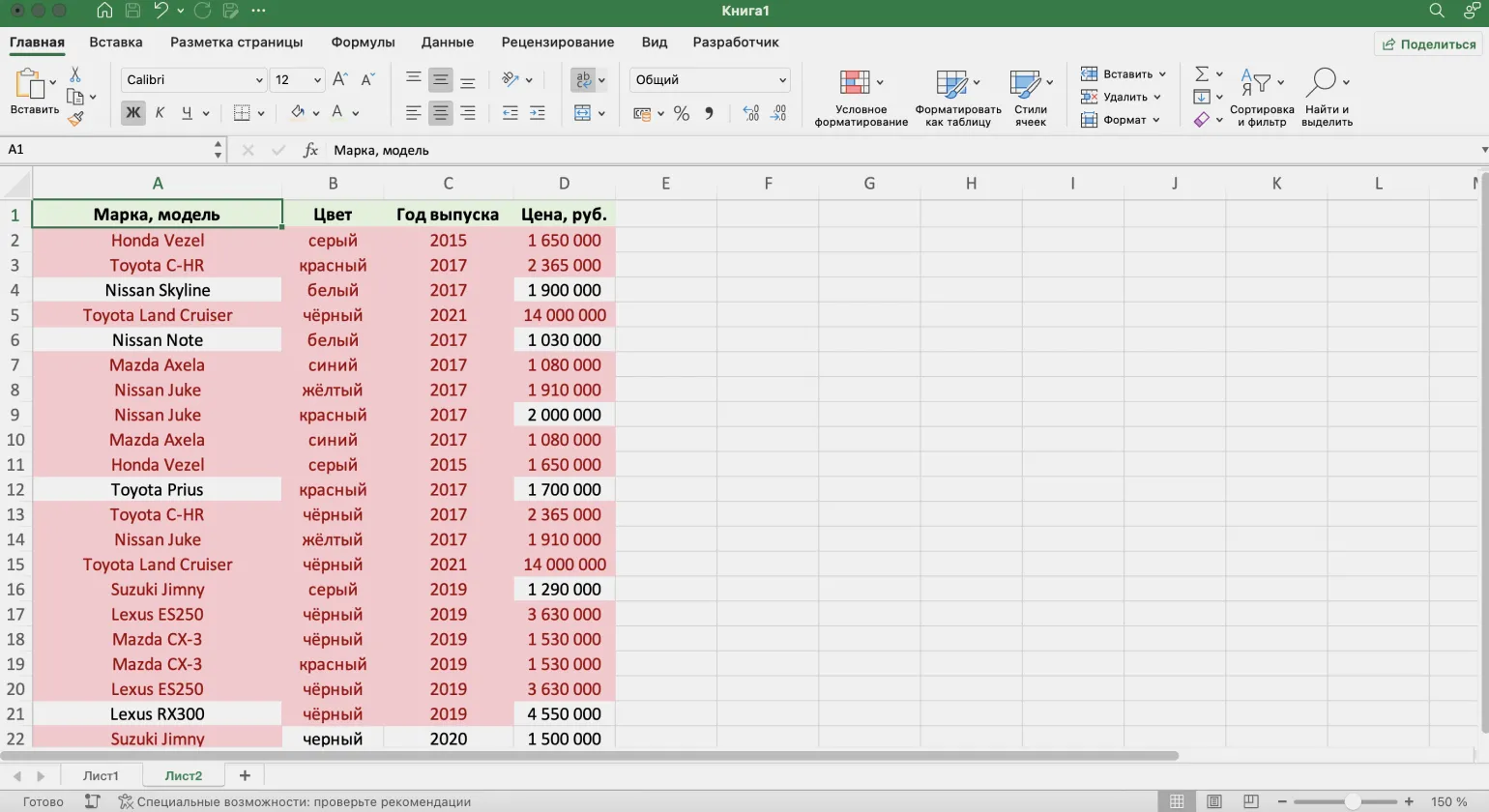This screenshot has width=1489, height=812.
Task: Toggle wrap text button
Action: (x=583, y=80)
